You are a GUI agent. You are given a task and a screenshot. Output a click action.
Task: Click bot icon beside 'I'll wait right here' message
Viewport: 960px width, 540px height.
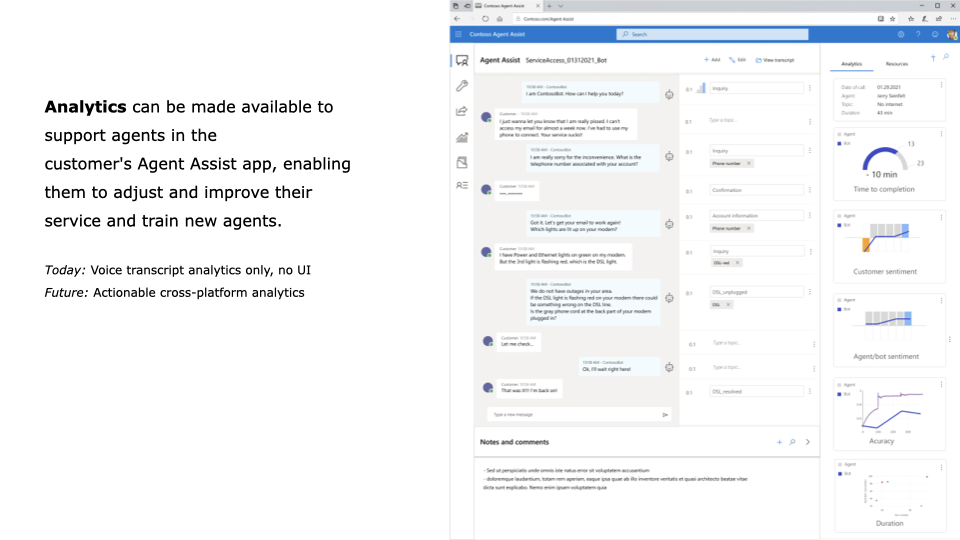669,367
